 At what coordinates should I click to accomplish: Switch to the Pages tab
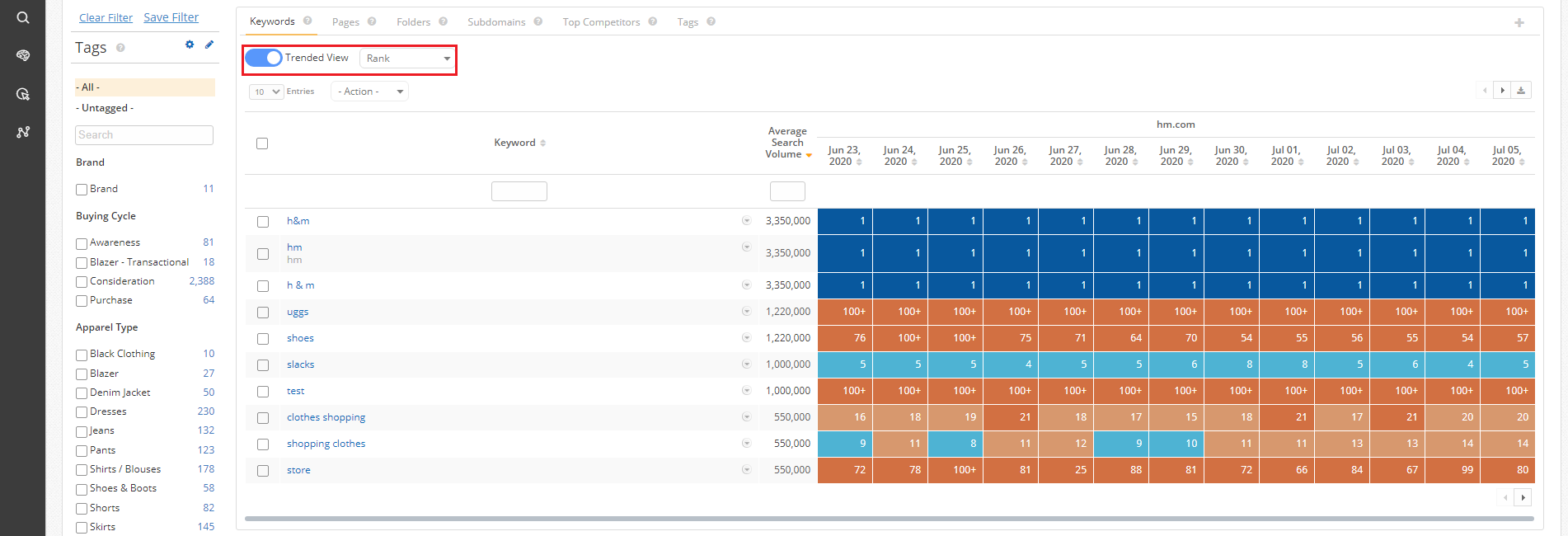pyautogui.click(x=345, y=22)
